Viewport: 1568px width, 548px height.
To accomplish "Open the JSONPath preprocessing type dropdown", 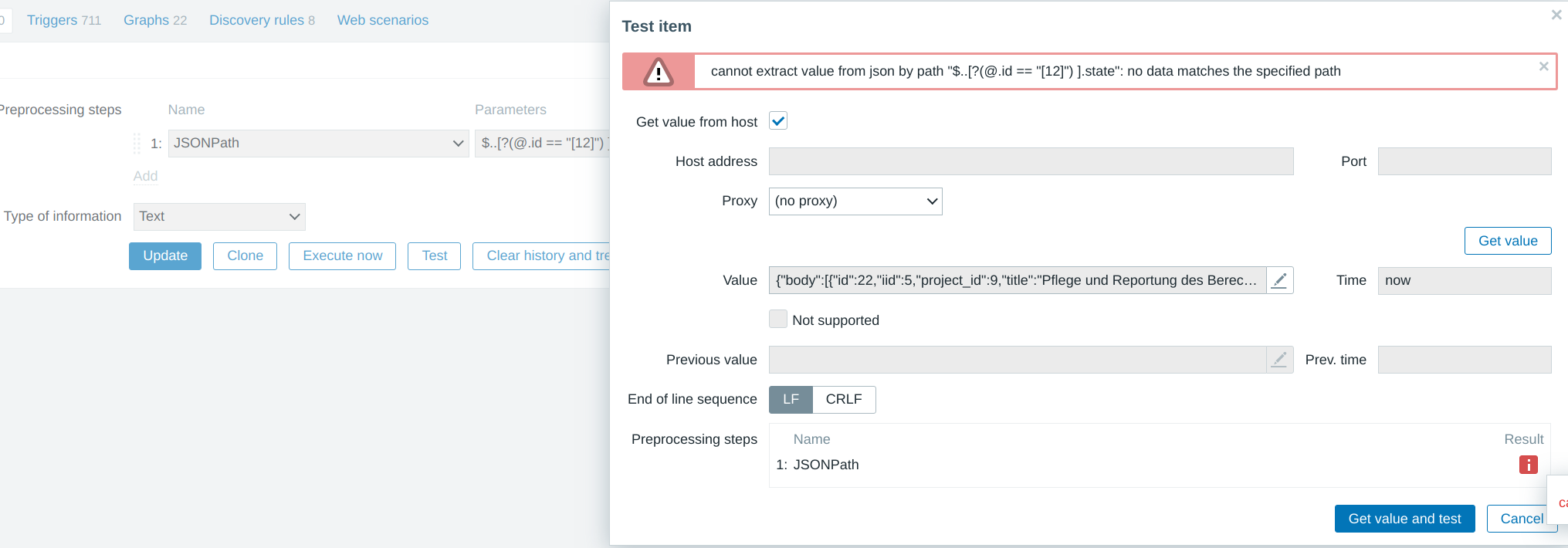I will 318,144.
